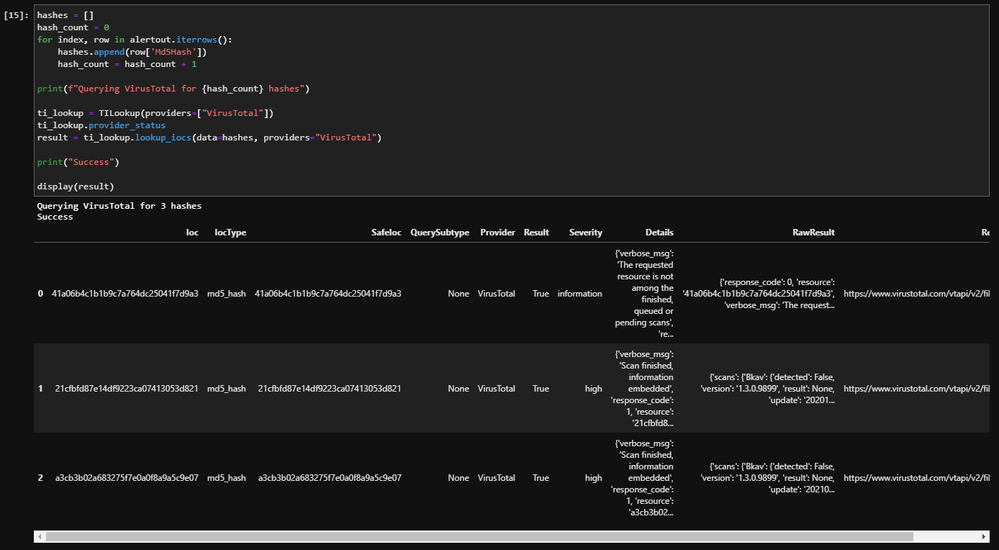The height and width of the screenshot is (550, 999).
Task: Click Ioc hash a3cb3b02a683275f7e0a0f8a9a5c9e07 in row 2
Action: click(x=127, y=478)
